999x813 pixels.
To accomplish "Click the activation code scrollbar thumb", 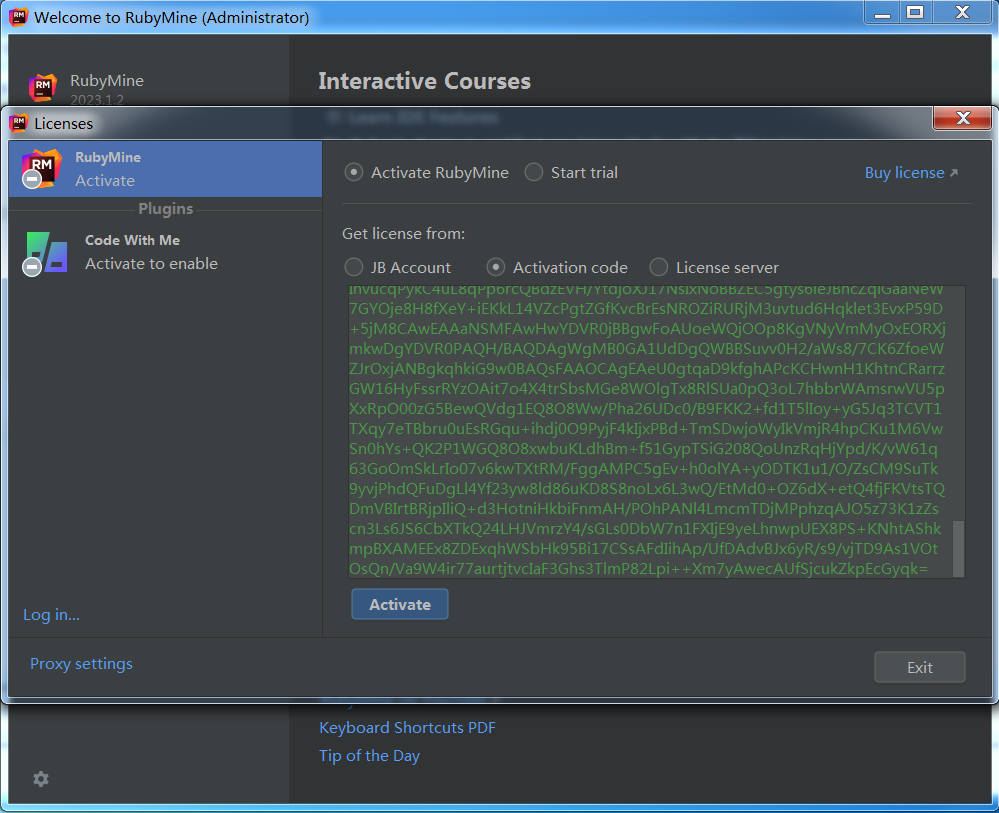I will coord(958,549).
